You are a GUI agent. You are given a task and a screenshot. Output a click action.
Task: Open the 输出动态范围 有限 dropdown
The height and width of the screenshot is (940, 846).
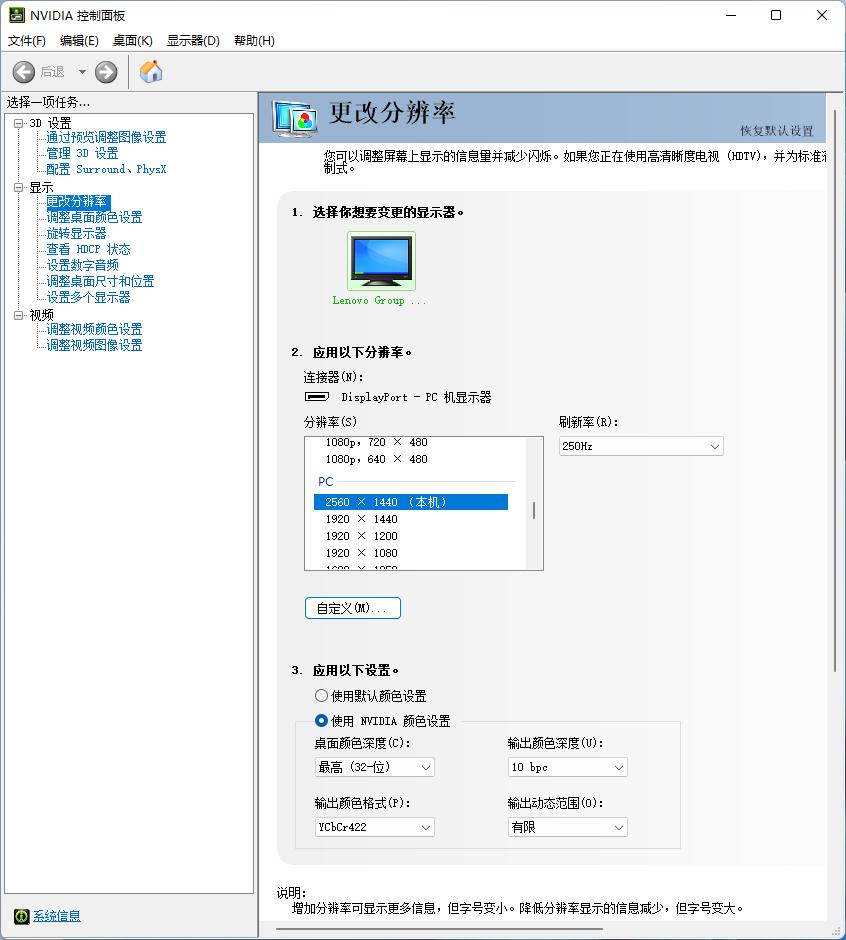(566, 827)
